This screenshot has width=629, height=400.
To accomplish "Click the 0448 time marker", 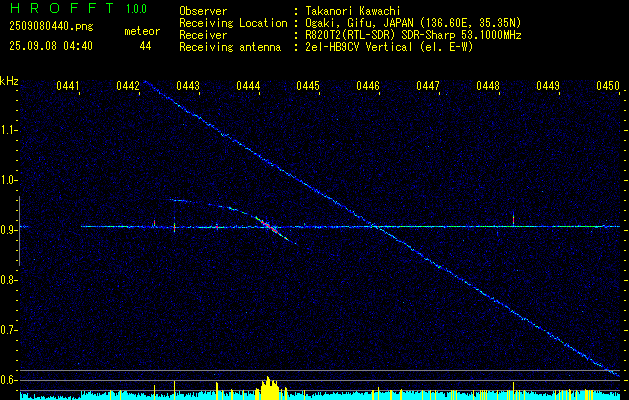I will [x=488, y=86].
